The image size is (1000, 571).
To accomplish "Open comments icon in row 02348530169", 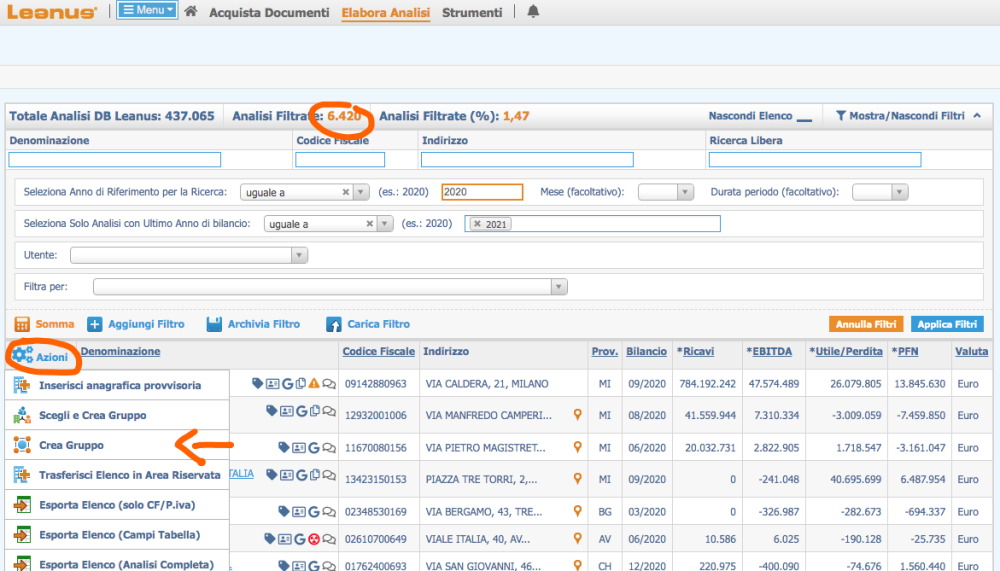I will 328,512.
